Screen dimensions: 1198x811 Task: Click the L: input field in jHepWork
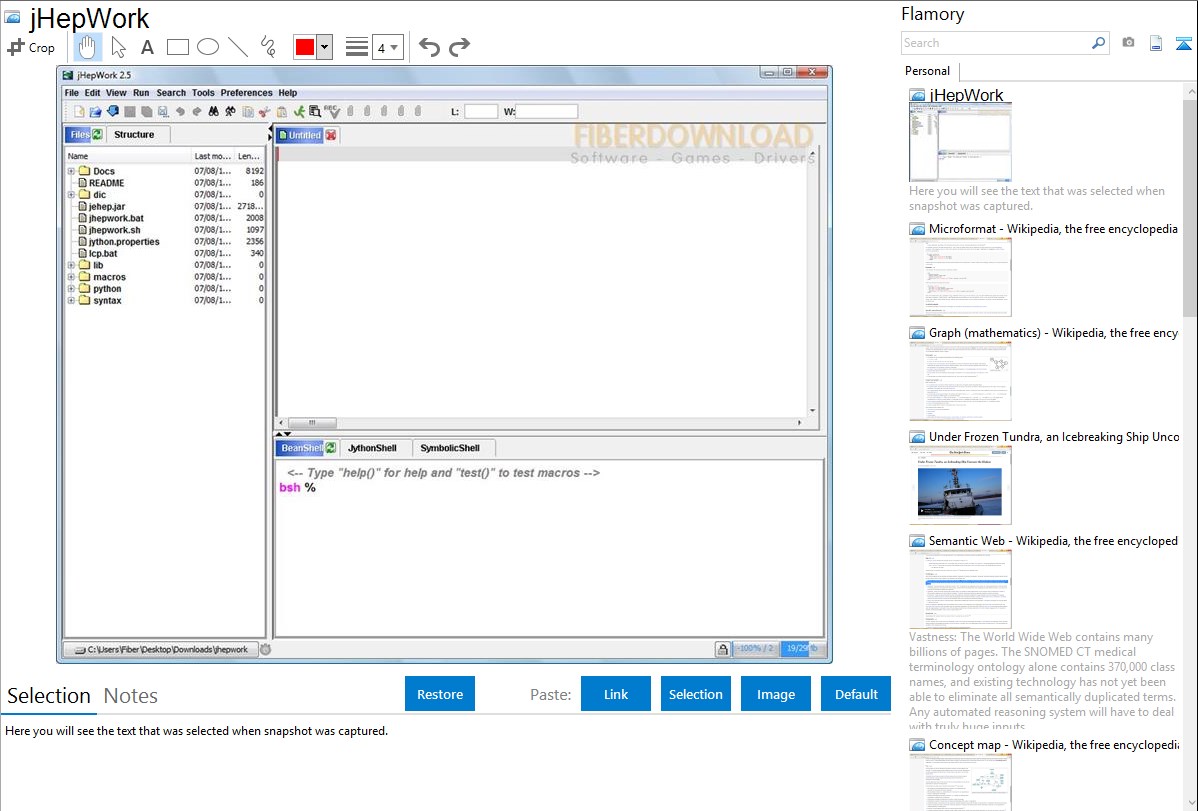[x=481, y=112]
